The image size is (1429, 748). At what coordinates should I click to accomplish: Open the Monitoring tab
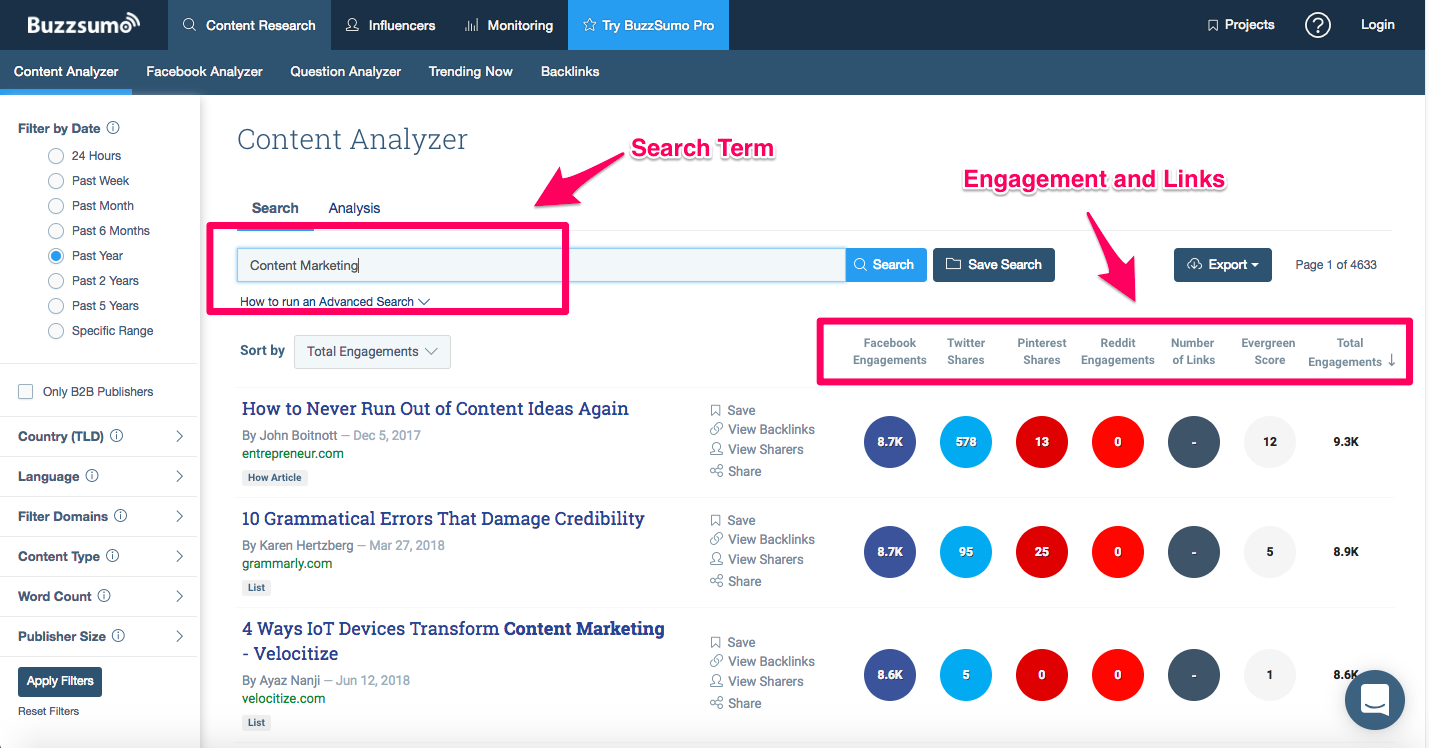click(x=509, y=25)
